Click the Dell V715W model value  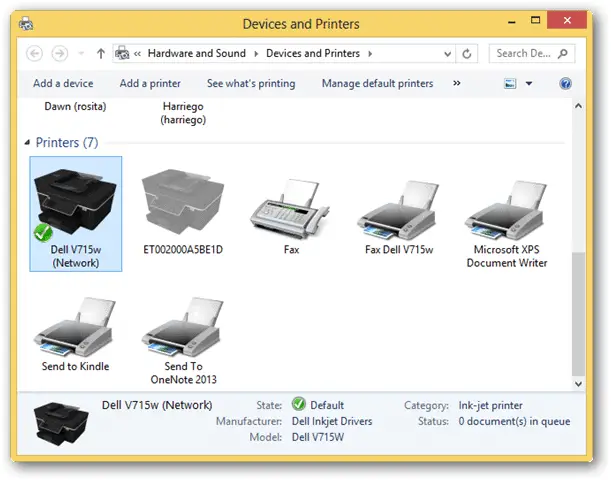pyautogui.click(x=318, y=437)
